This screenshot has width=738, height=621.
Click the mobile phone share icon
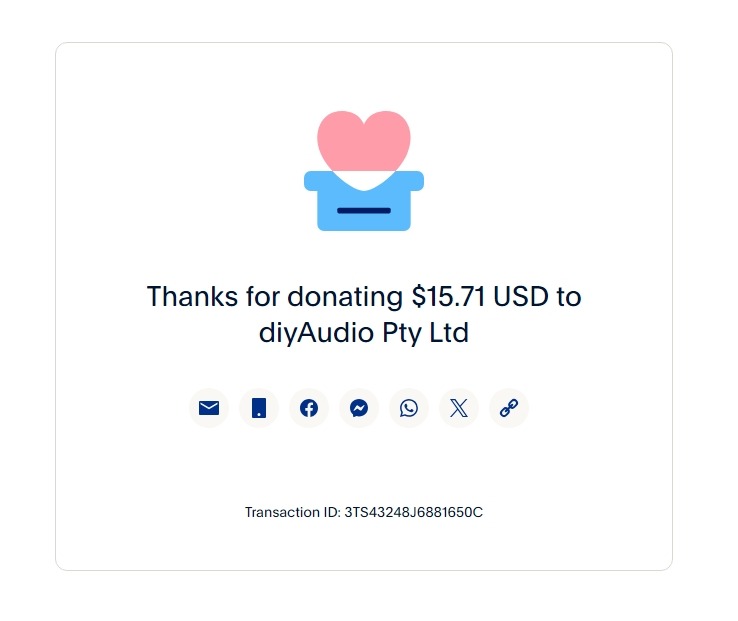click(x=259, y=408)
